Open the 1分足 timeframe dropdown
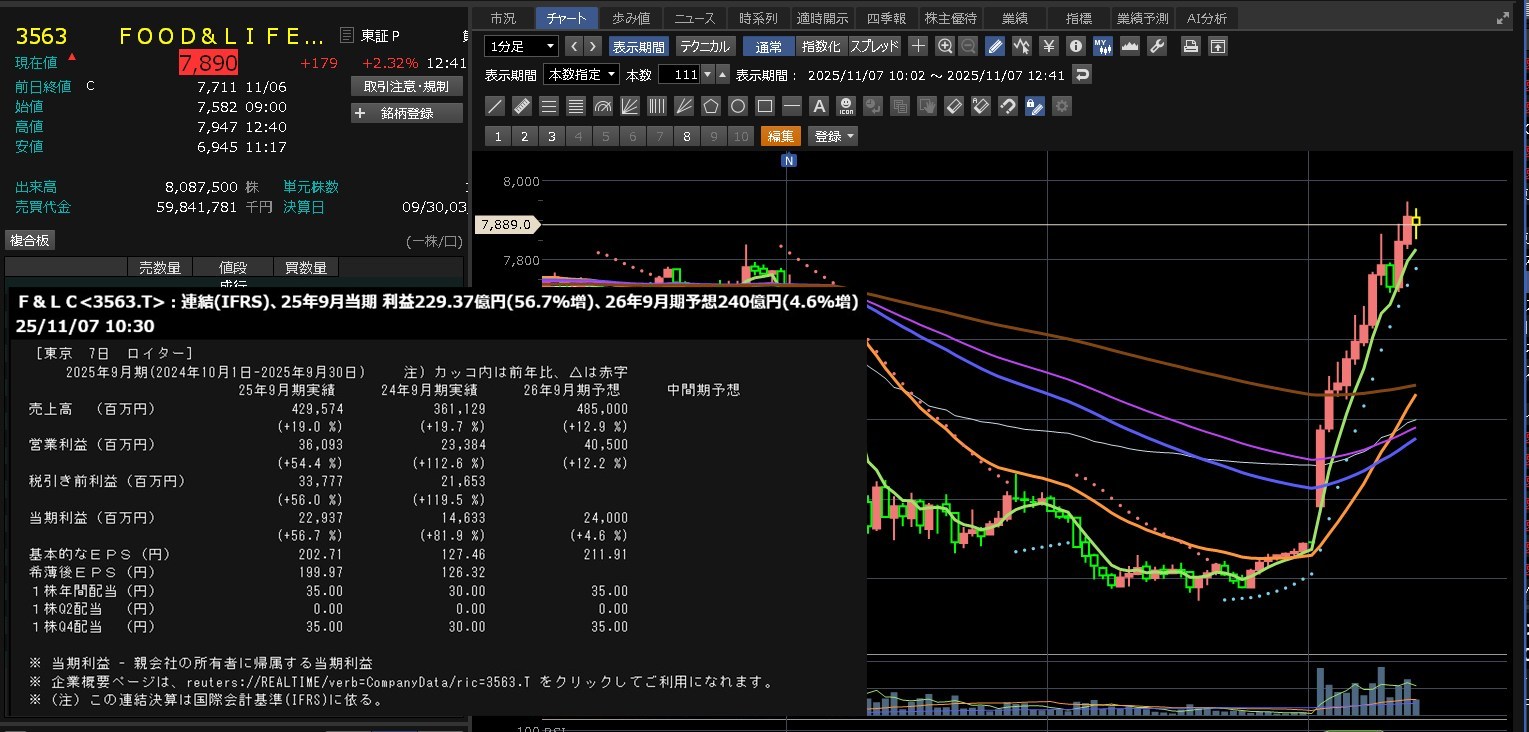This screenshot has height=732, width=1529. click(x=521, y=46)
